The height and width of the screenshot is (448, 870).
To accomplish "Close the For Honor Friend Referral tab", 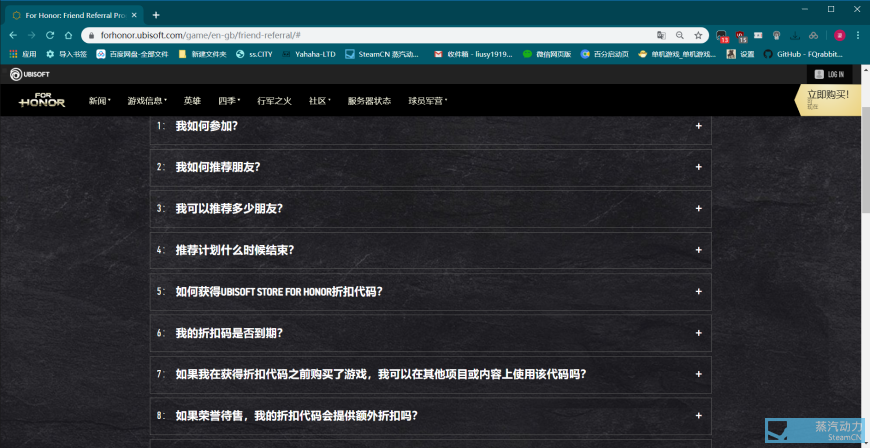I will (134, 15).
